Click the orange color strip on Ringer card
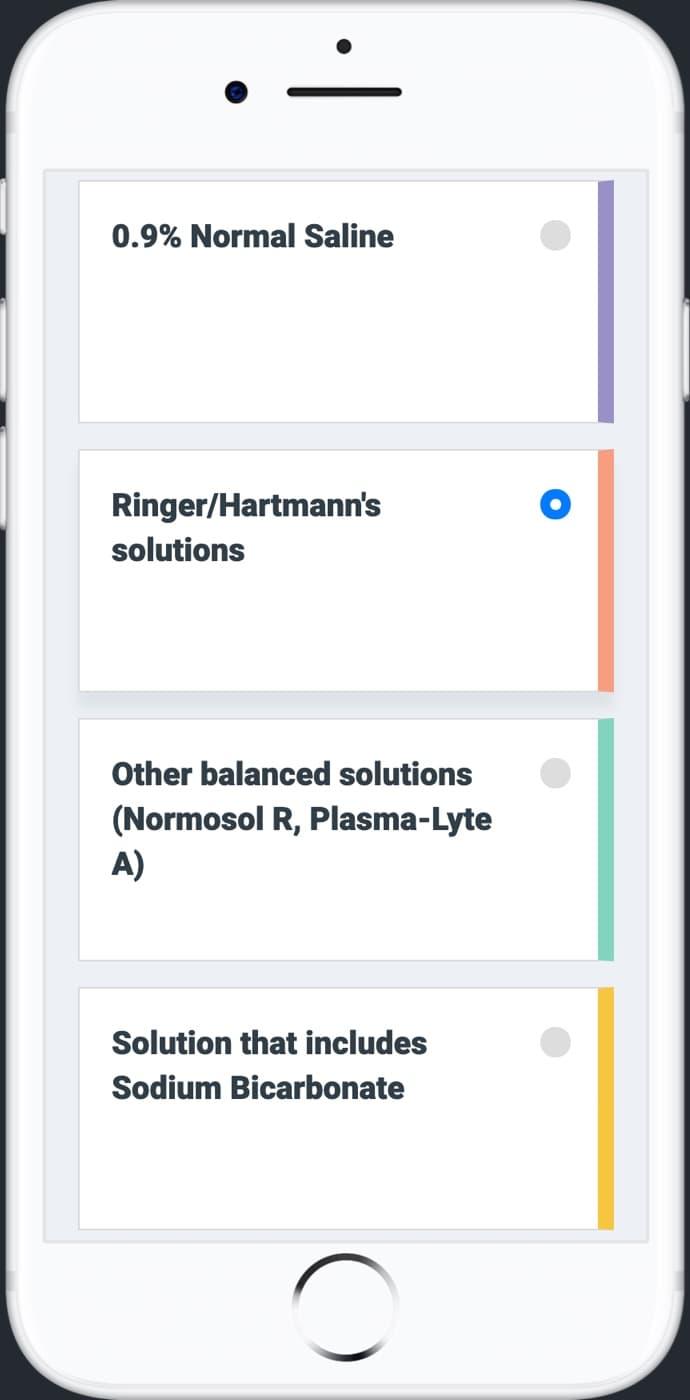Viewport: 690px width, 1400px height. click(606, 571)
